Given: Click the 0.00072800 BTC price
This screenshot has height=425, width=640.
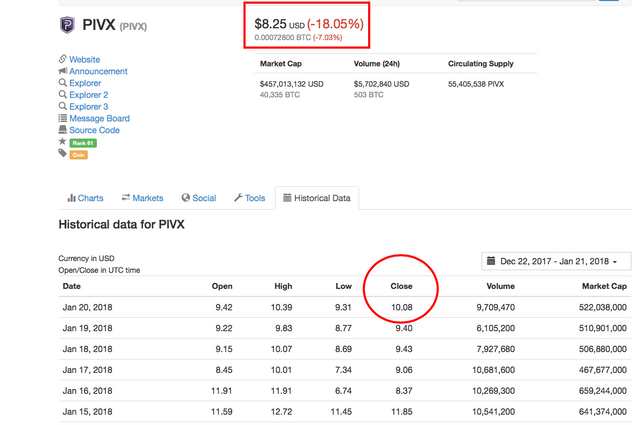Looking at the screenshot, I should click(x=282, y=38).
